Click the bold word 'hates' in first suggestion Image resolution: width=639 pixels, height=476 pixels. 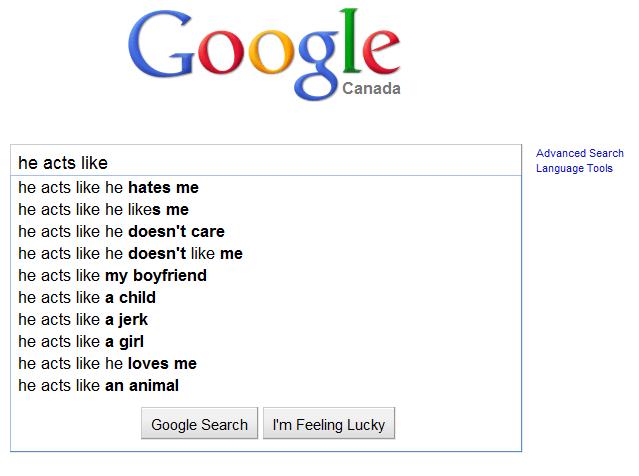[x=149, y=188]
